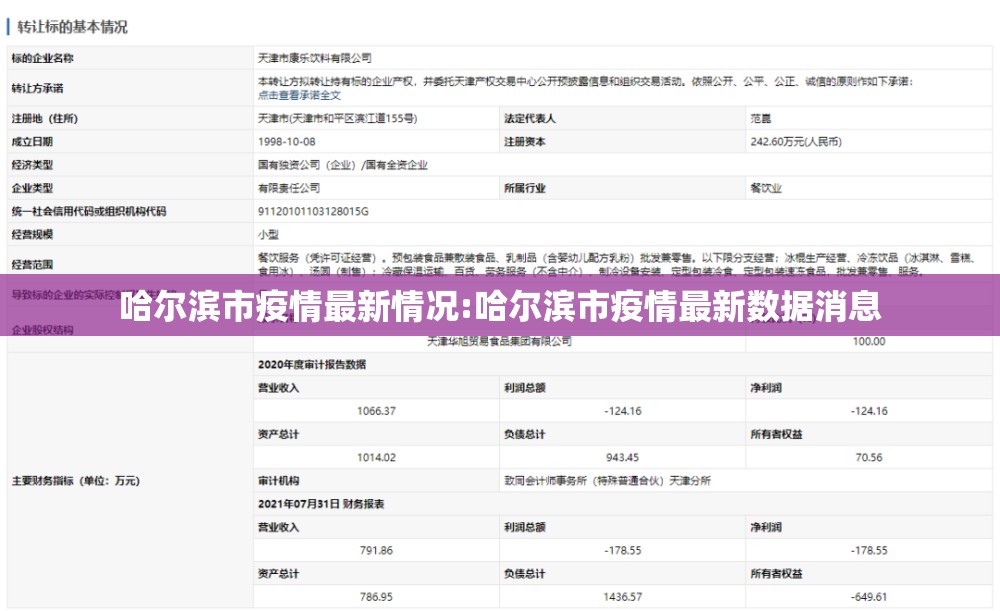Click 统一社会信用代码或组织机构代码 label
This screenshot has height=611, width=1000.
tap(89, 211)
